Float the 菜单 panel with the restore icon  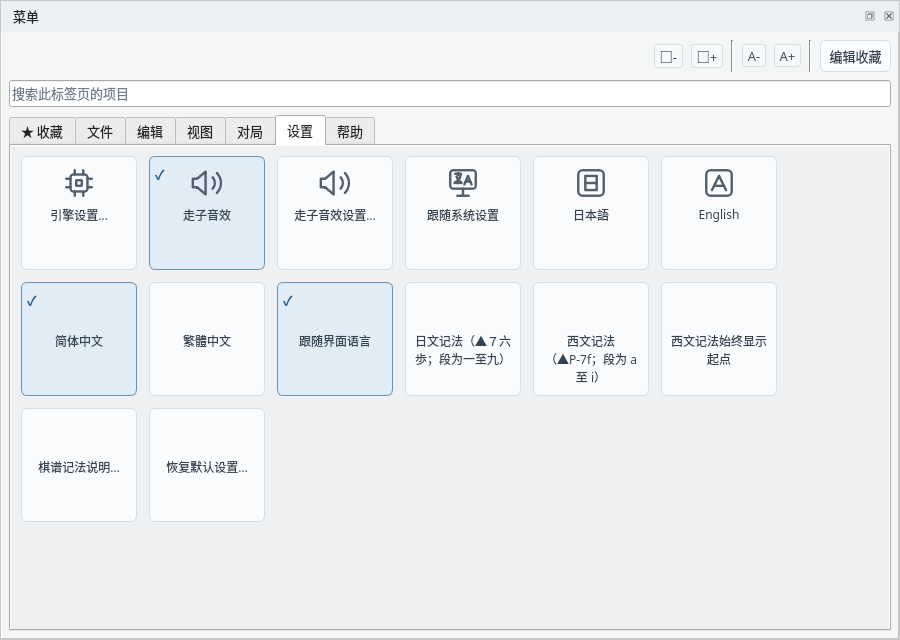click(870, 16)
